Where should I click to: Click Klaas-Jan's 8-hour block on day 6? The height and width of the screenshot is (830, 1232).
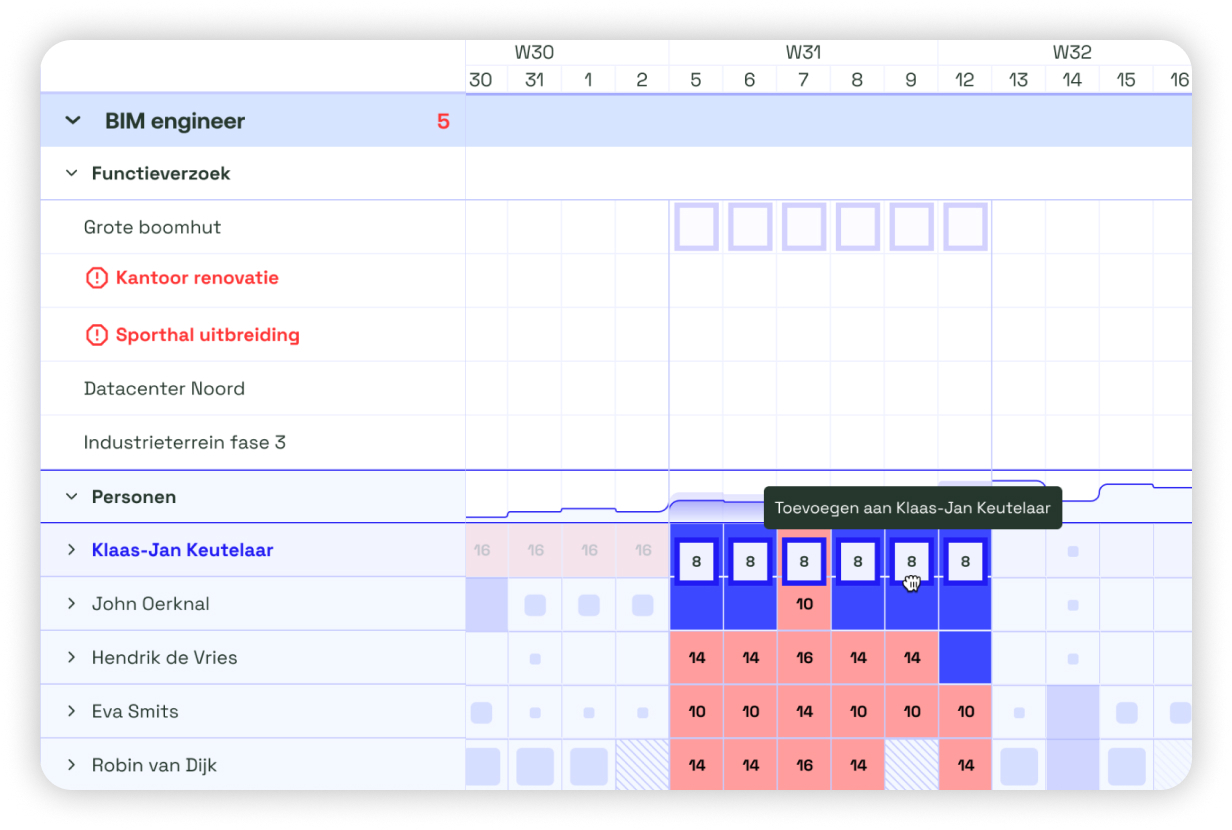click(750, 562)
